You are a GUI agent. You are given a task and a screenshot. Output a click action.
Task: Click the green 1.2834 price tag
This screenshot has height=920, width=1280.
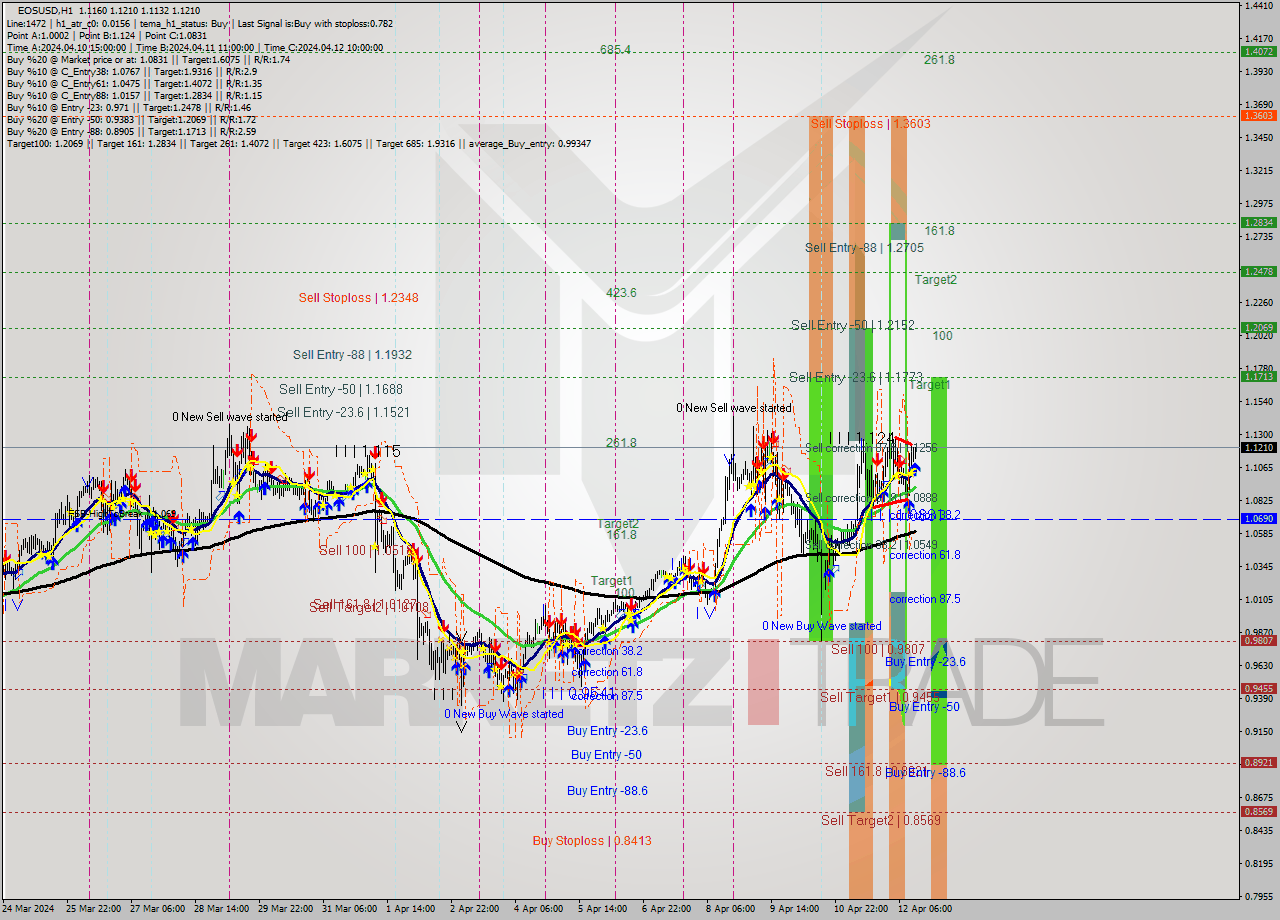click(1257, 223)
